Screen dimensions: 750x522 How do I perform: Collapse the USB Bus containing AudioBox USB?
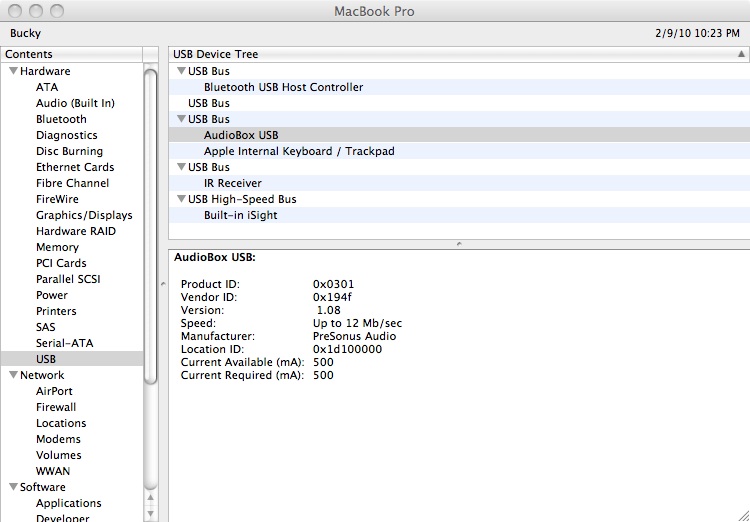[x=181, y=119]
